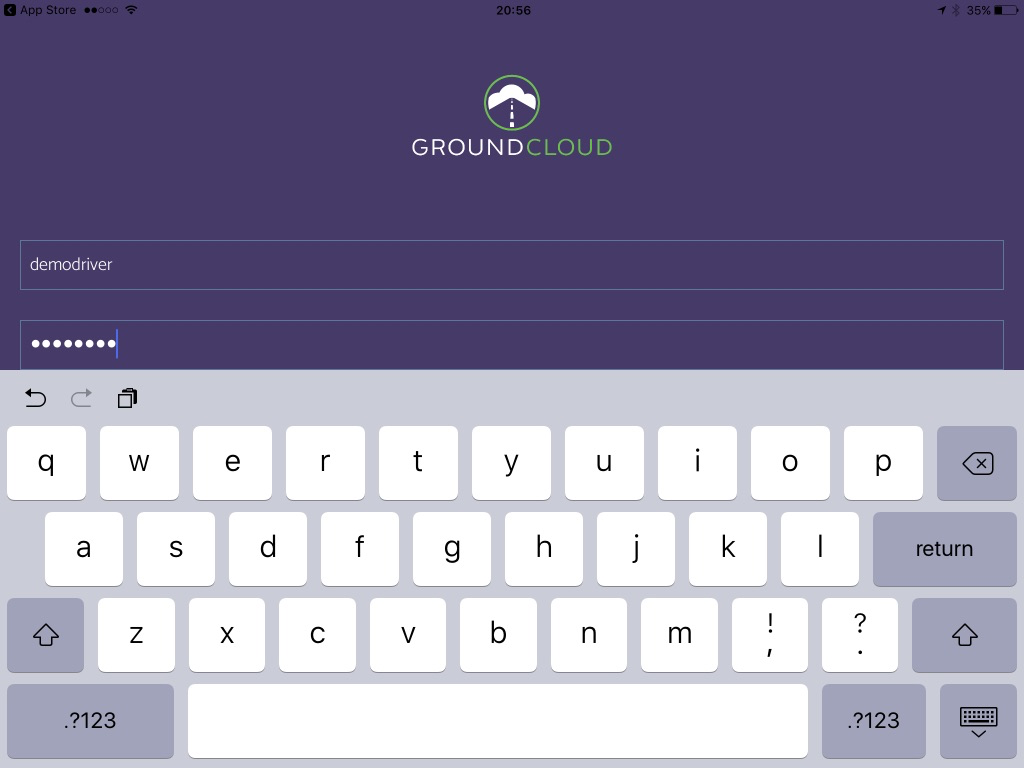Tap the t key
The height and width of the screenshot is (768, 1024).
(x=418, y=463)
